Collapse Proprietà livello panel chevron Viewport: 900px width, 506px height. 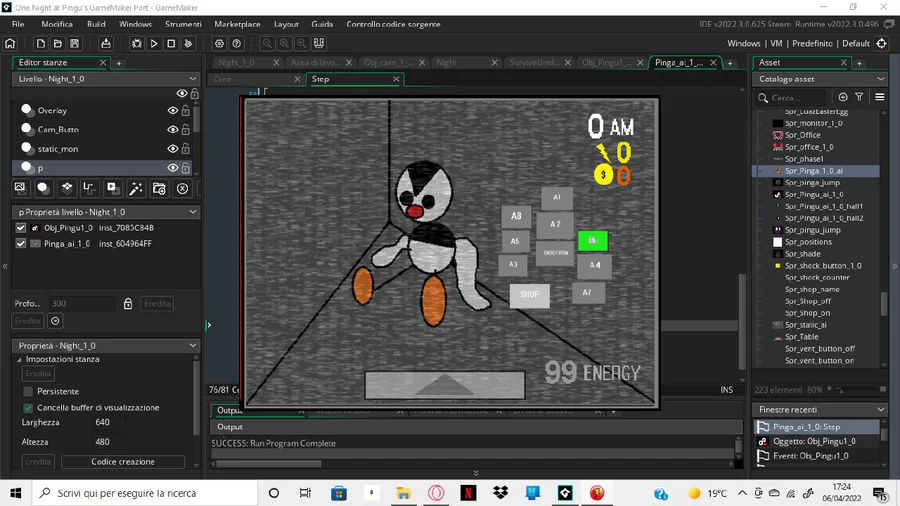[x=192, y=212]
